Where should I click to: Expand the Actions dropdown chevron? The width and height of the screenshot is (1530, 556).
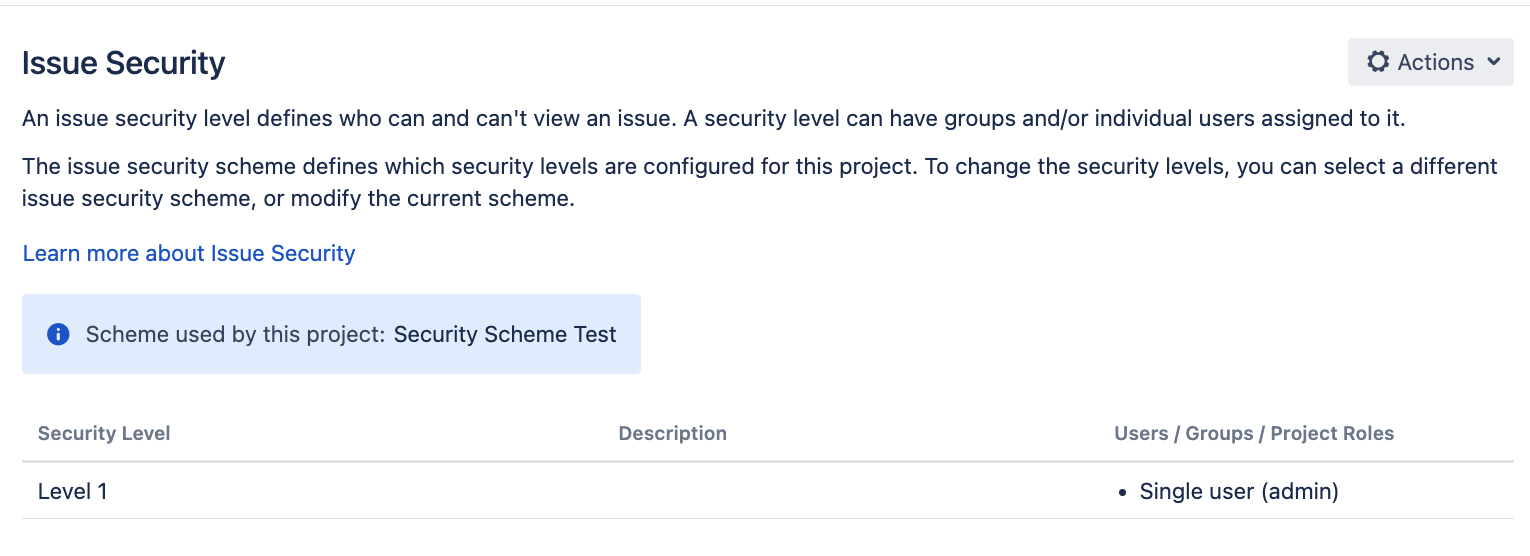[1494, 62]
